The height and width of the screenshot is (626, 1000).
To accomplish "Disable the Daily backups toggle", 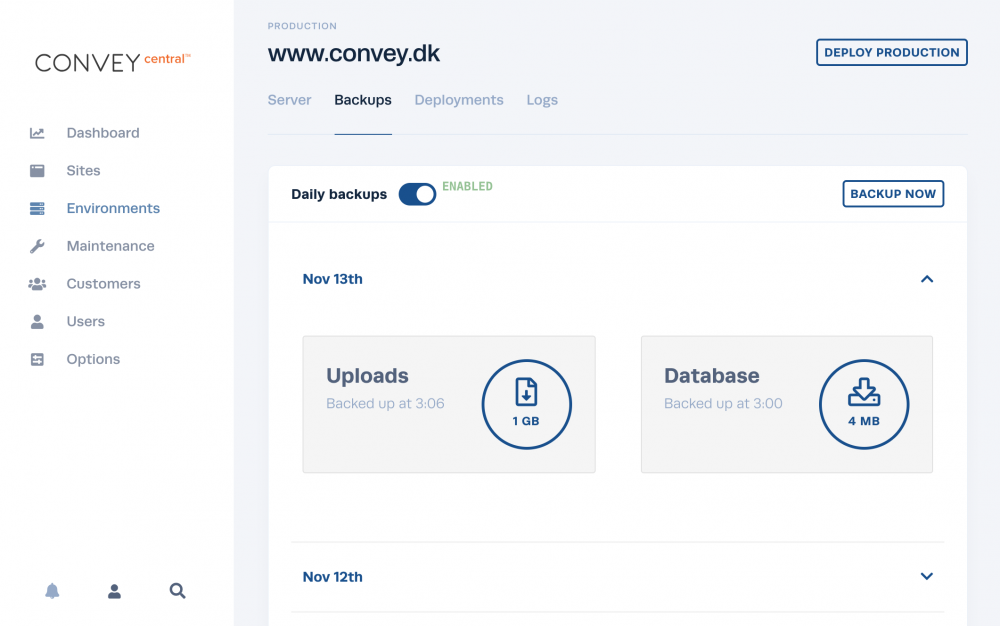I will [x=417, y=194].
